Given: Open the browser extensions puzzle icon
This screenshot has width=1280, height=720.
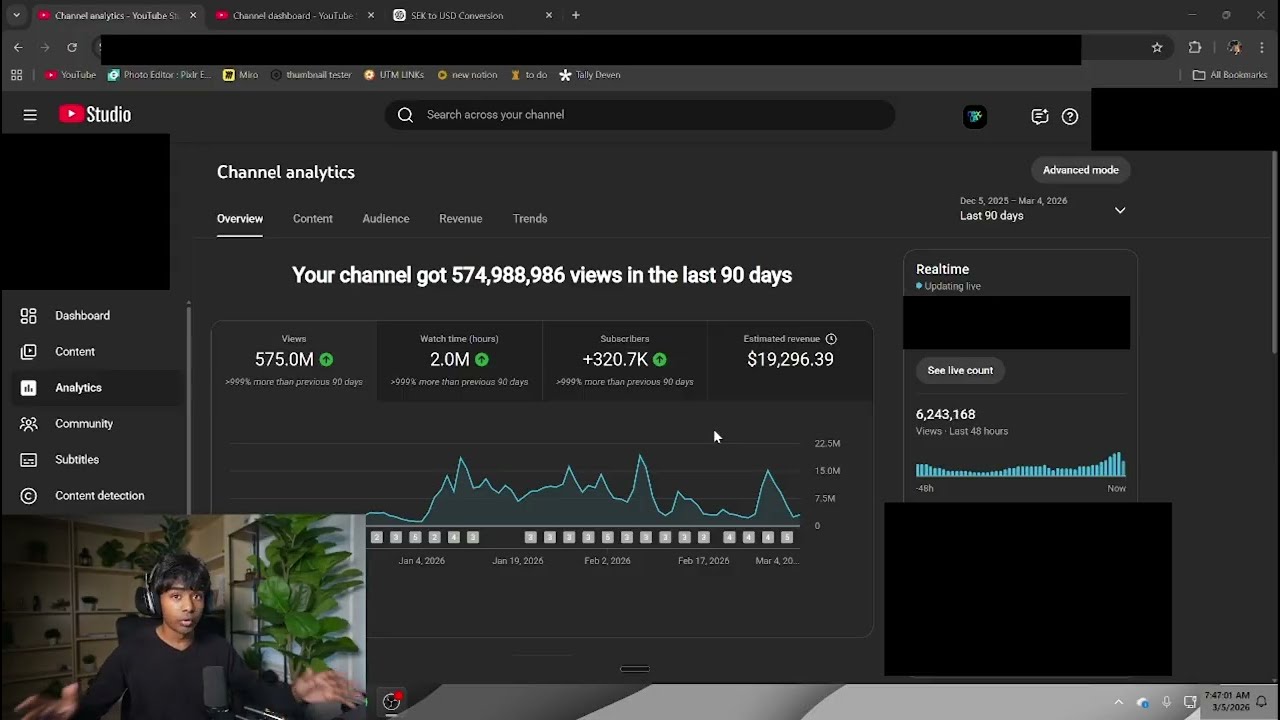Looking at the screenshot, I should pyautogui.click(x=1195, y=47).
